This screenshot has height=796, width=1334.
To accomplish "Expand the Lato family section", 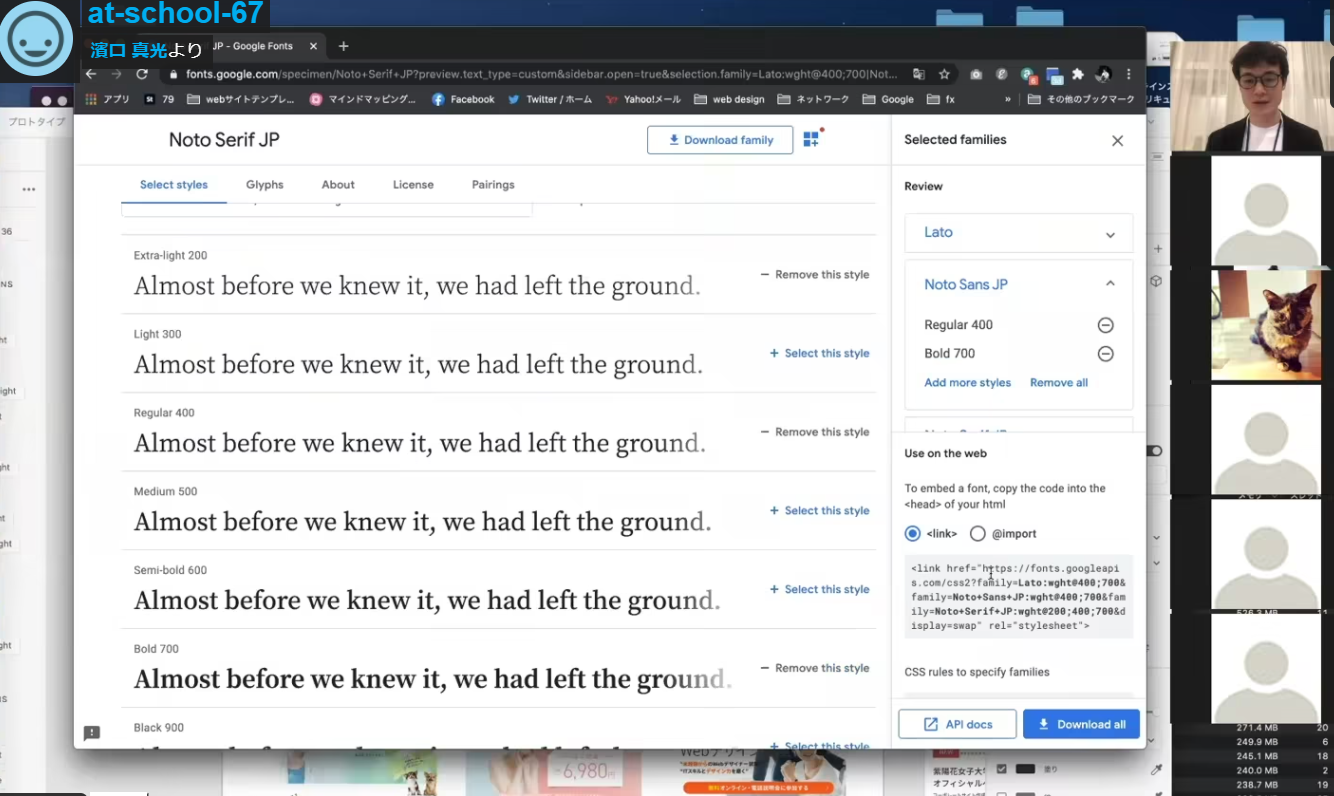I will click(x=1019, y=233).
